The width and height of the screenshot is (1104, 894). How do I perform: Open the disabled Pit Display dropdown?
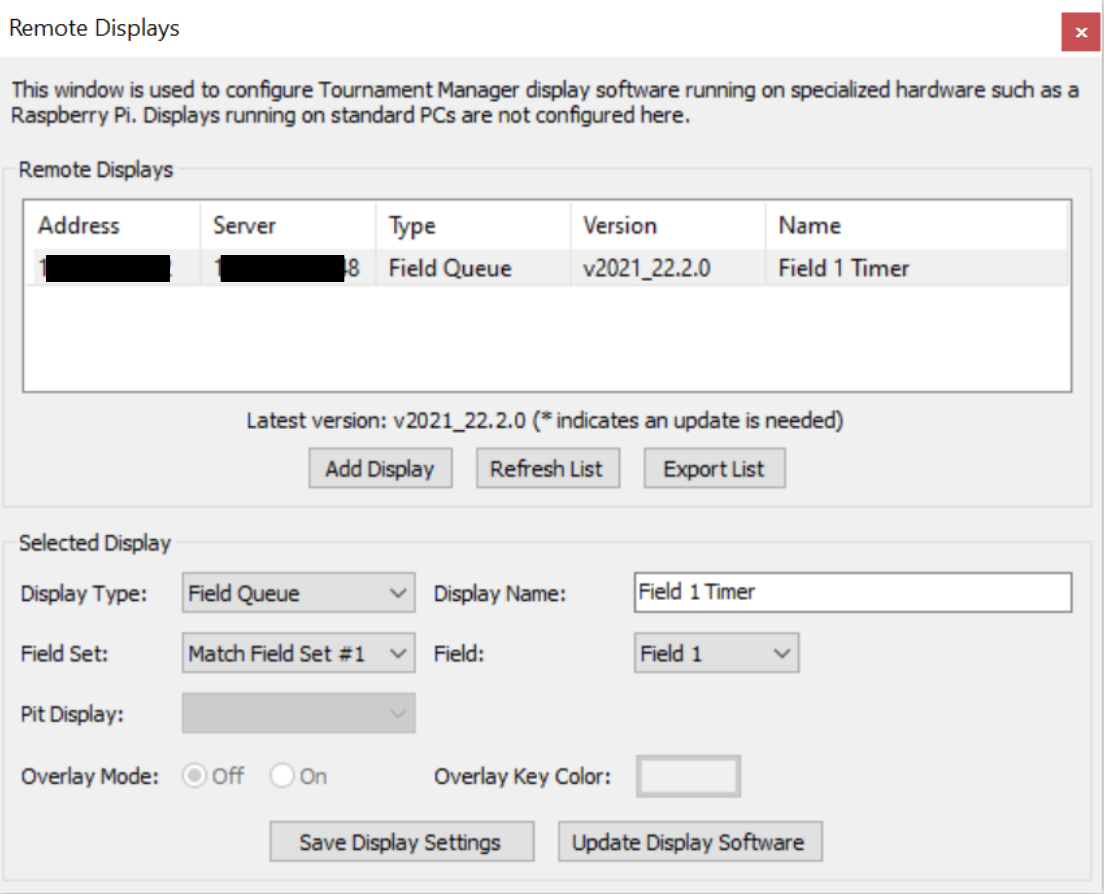(297, 713)
